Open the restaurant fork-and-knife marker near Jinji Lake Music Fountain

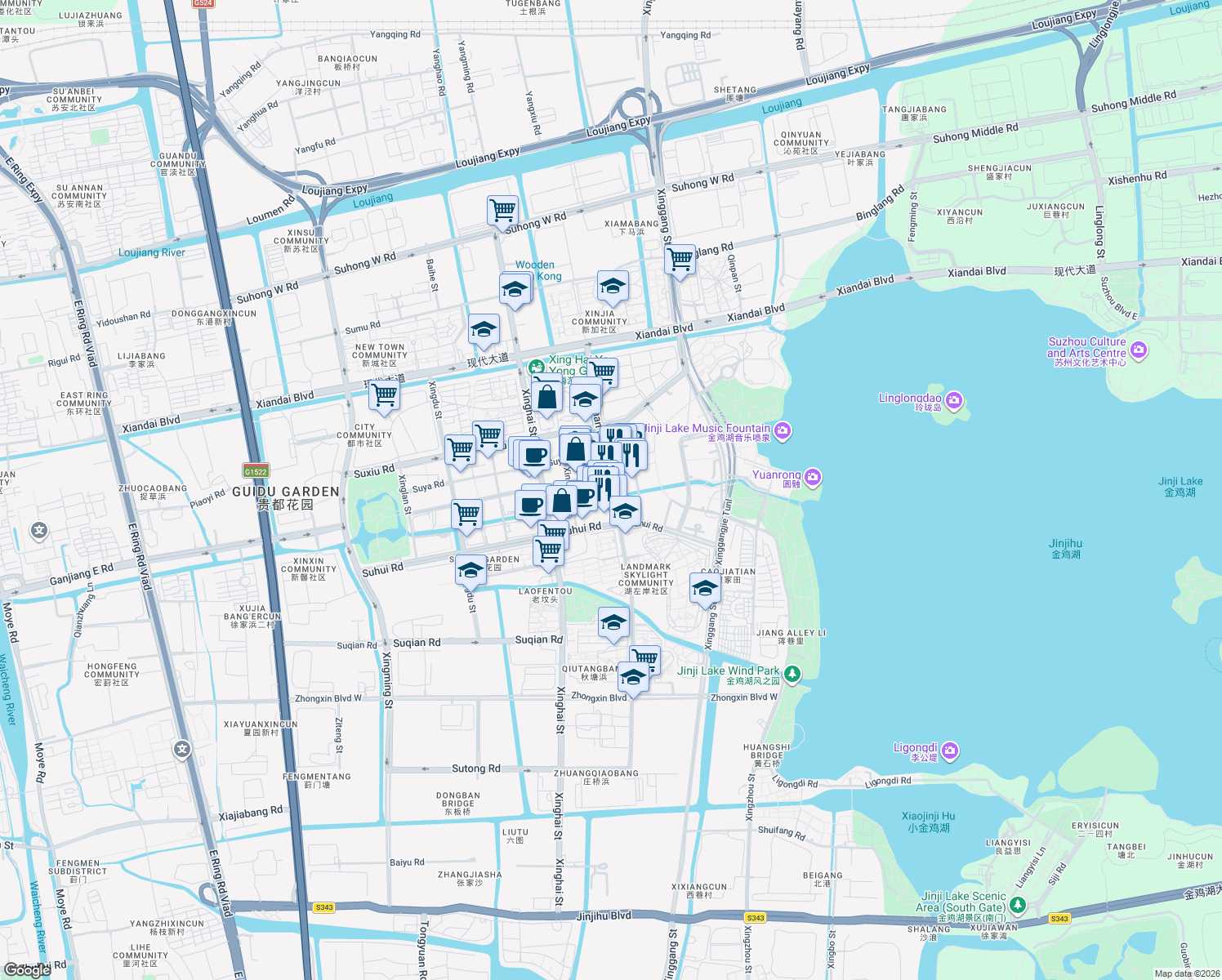(633, 453)
